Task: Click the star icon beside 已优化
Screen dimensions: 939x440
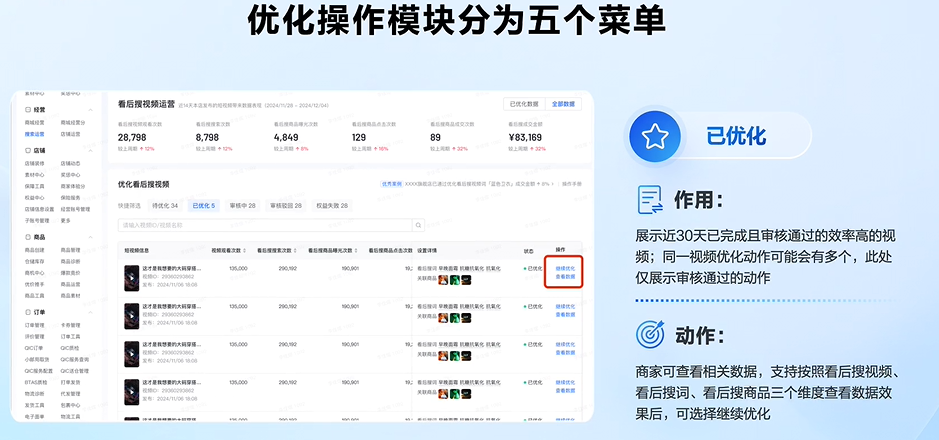Action: pyautogui.click(x=654, y=136)
